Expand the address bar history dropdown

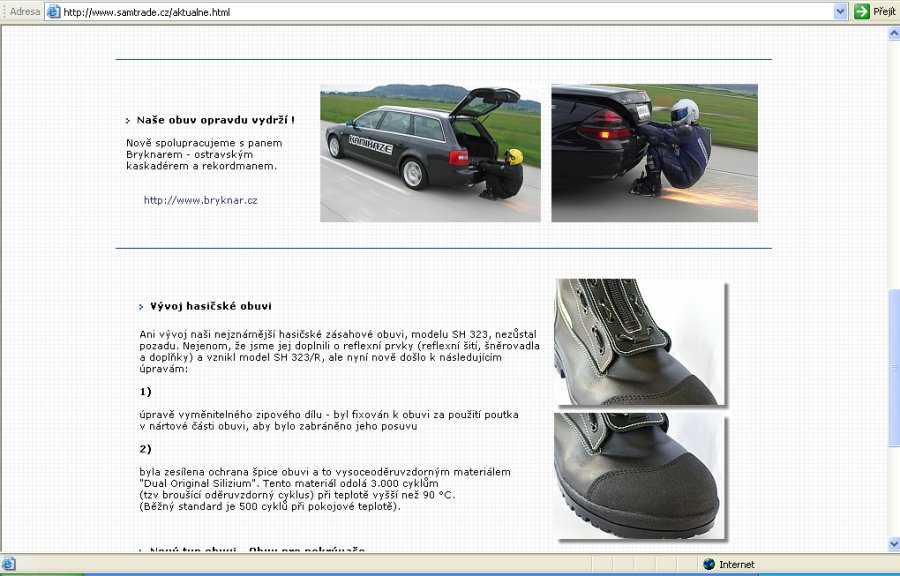tap(840, 11)
